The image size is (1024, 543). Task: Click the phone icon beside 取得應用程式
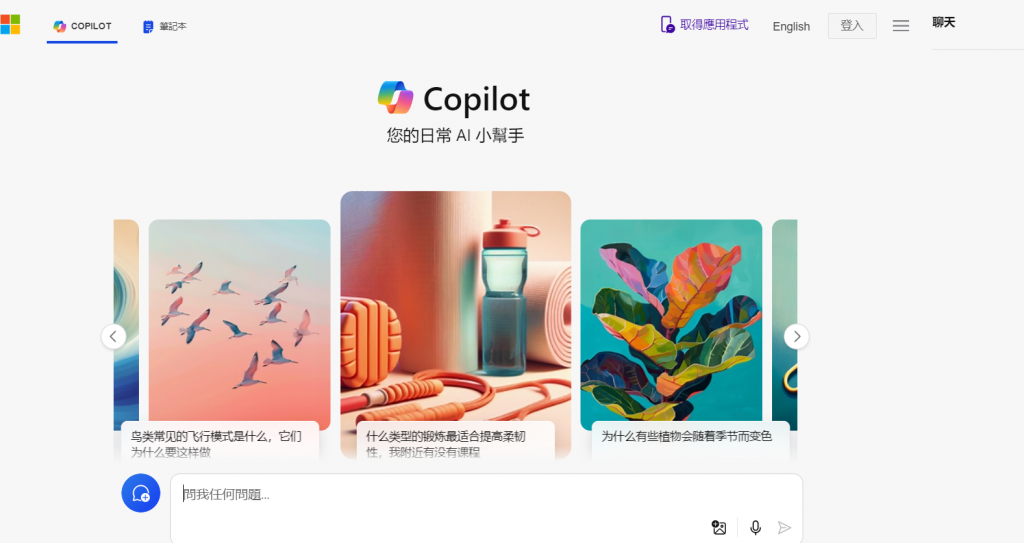click(667, 25)
